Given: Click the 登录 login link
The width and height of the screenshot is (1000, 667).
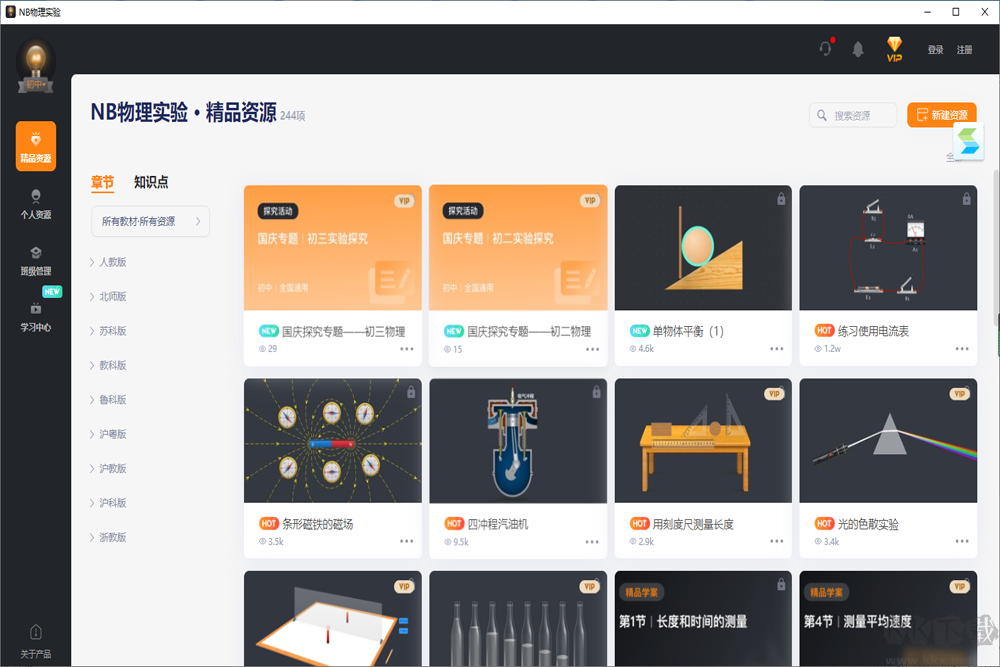Looking at the screenshot, I should click(x=935, y=48).
